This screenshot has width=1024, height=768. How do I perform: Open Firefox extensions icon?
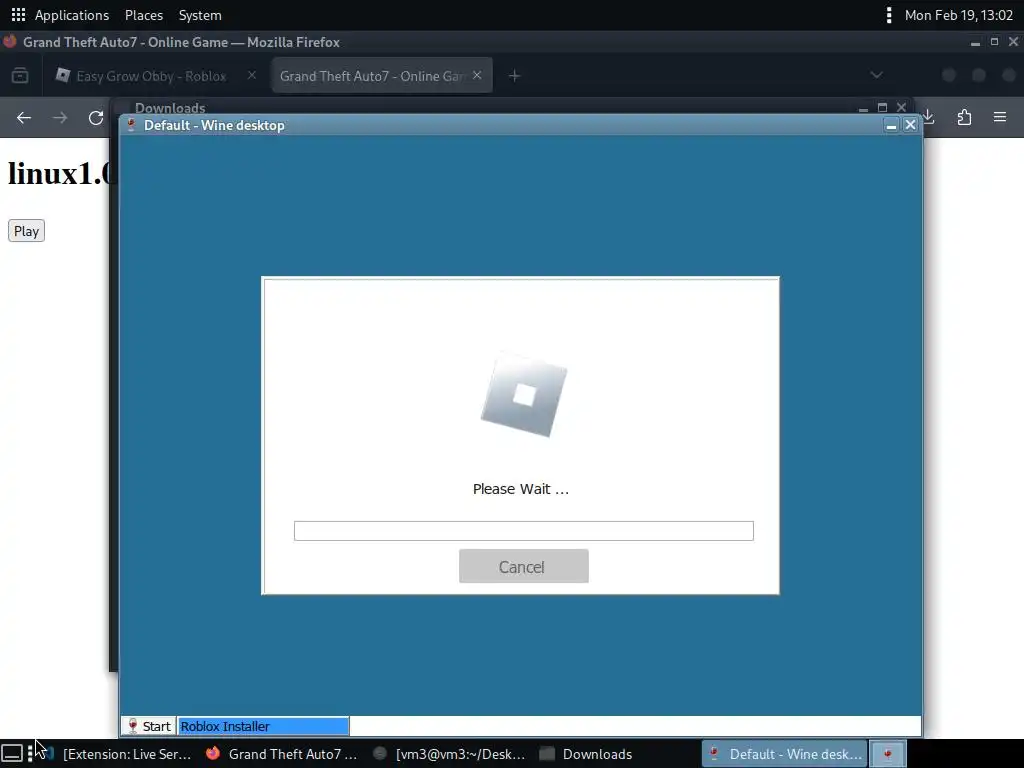click(964, 118)
